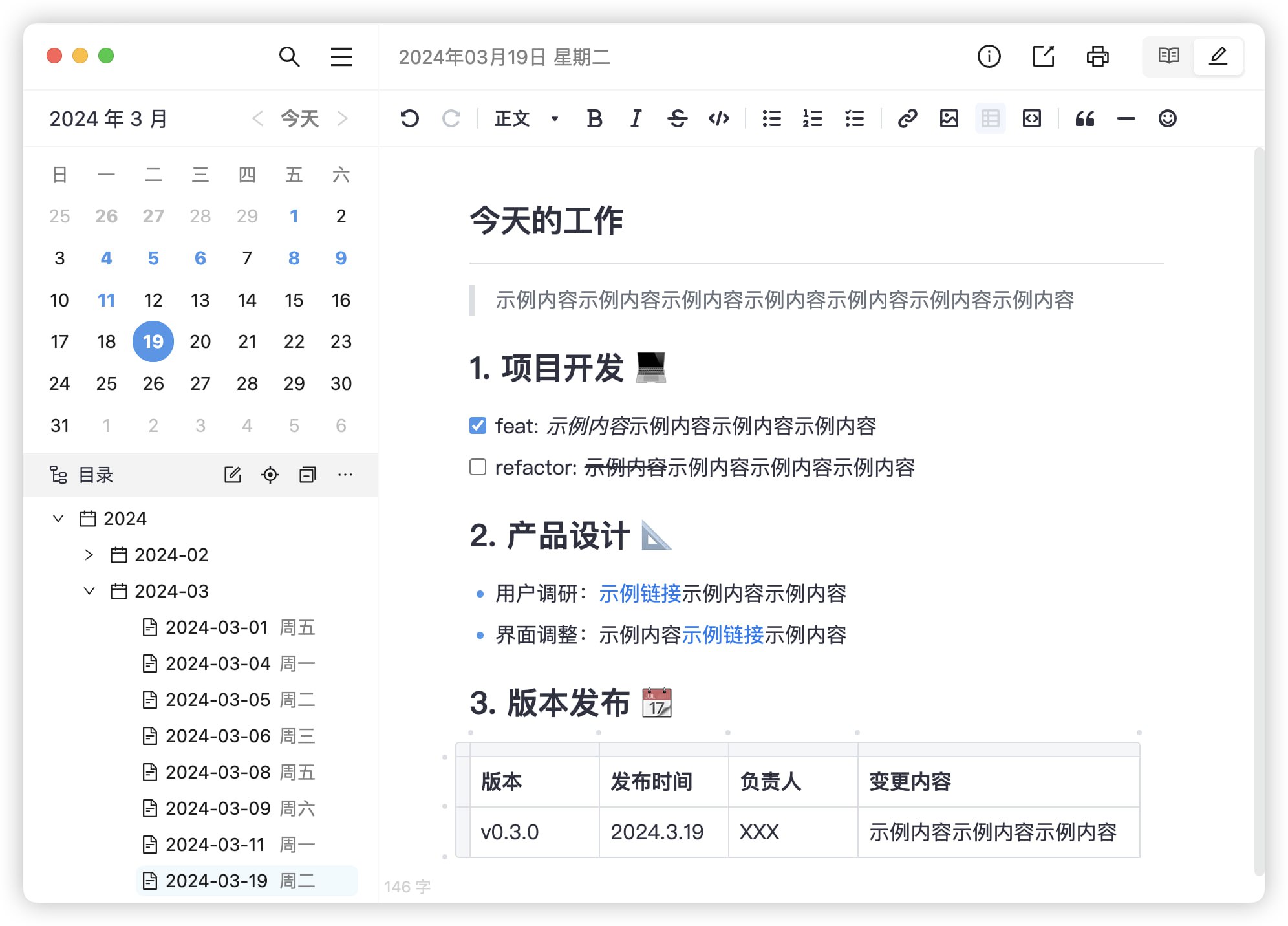This screenshot has height=926, width=1288.
Task: Open the hamburger menu icon
Action: point(341,57)
